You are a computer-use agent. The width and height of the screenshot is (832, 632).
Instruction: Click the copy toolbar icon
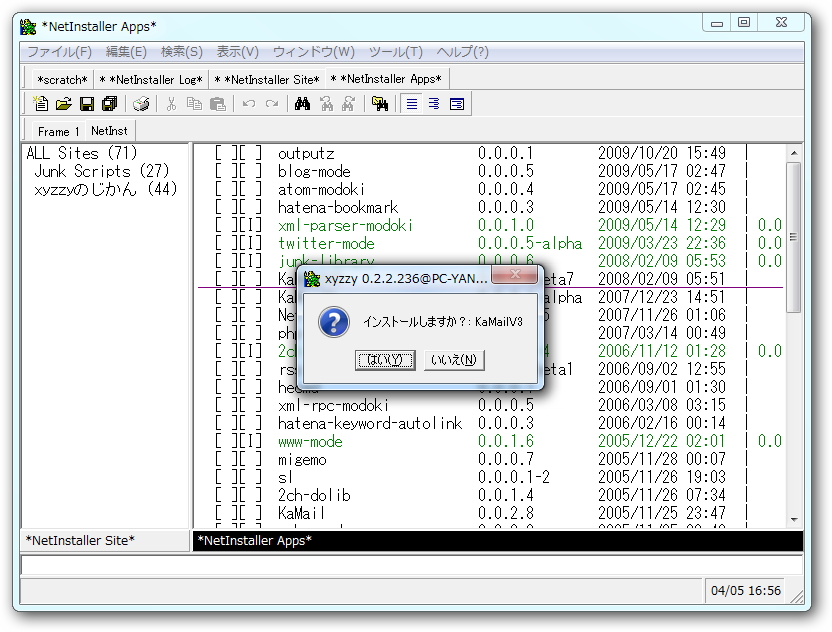[194, 103]
